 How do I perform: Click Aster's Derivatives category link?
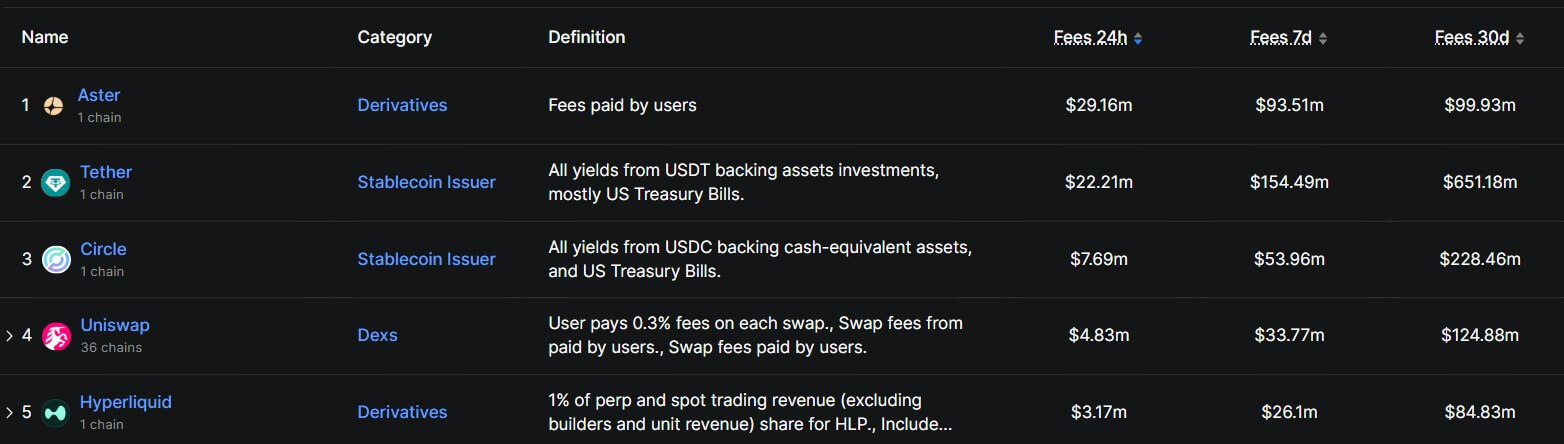[402, 105]
